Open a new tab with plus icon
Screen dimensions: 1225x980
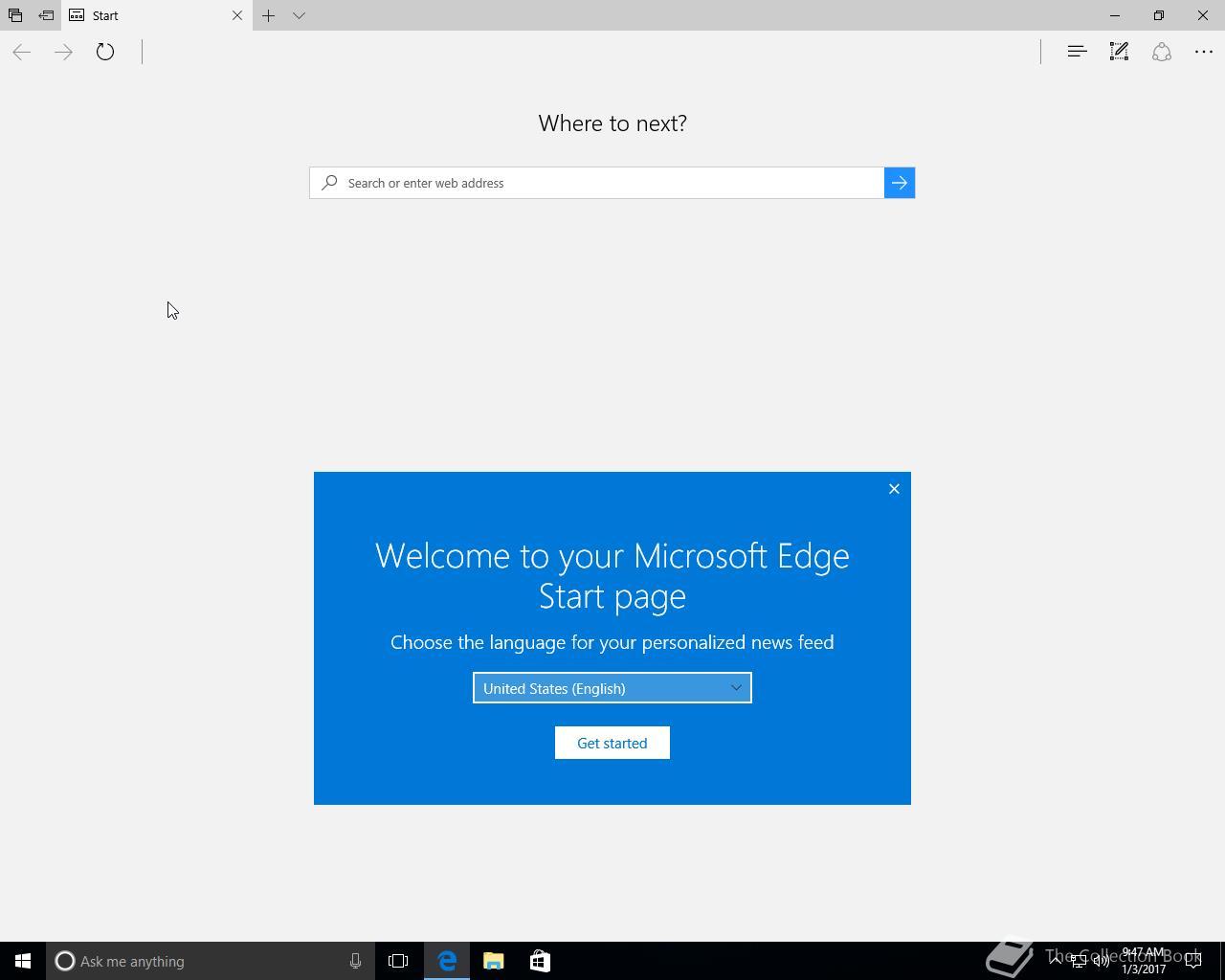tap(269, 15)
